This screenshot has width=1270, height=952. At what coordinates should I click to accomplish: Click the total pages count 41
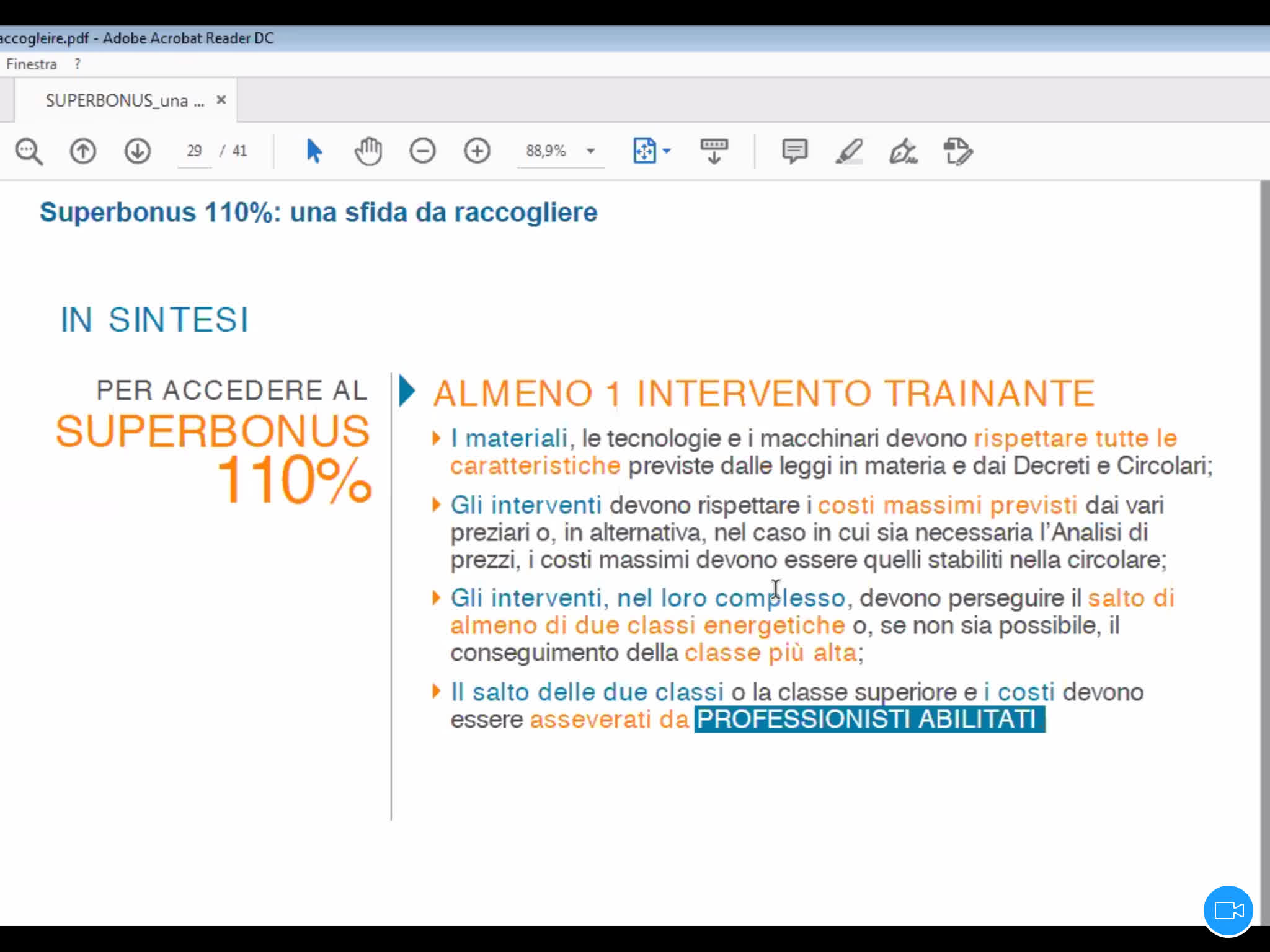pyautogui.click(x=239, y=151)
